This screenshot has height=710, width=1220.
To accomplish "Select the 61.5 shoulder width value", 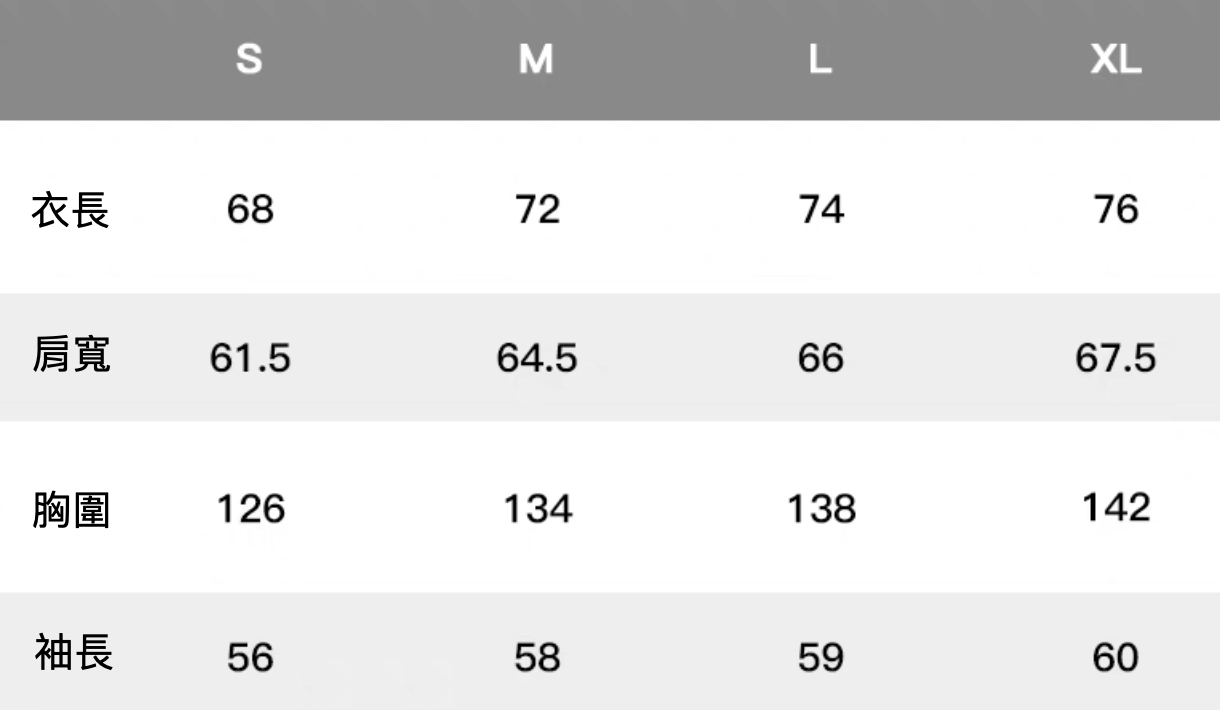I will click(x=250, y=358).
